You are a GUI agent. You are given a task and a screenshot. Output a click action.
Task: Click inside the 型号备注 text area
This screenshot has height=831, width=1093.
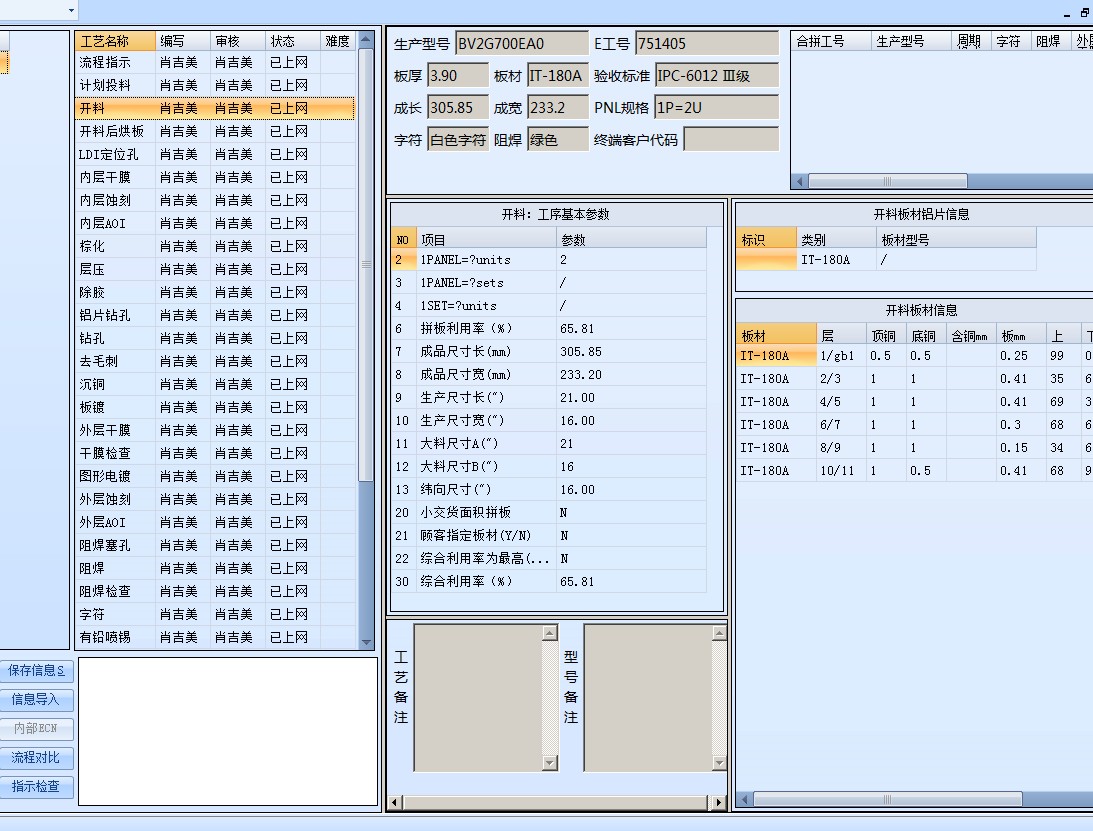click(x=648, y=698)
